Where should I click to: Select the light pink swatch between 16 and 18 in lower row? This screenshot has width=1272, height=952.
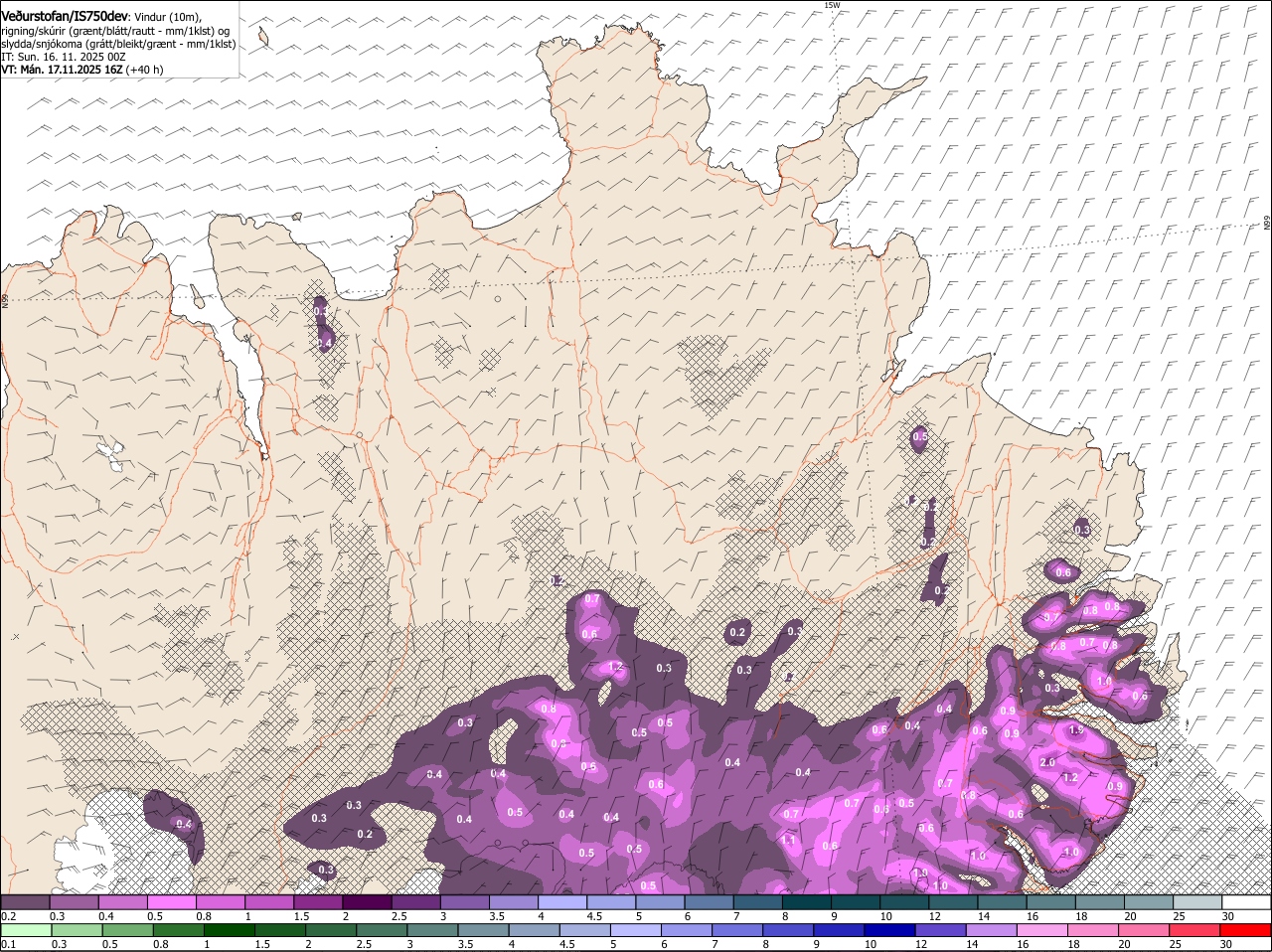(x=1041, y=930)
